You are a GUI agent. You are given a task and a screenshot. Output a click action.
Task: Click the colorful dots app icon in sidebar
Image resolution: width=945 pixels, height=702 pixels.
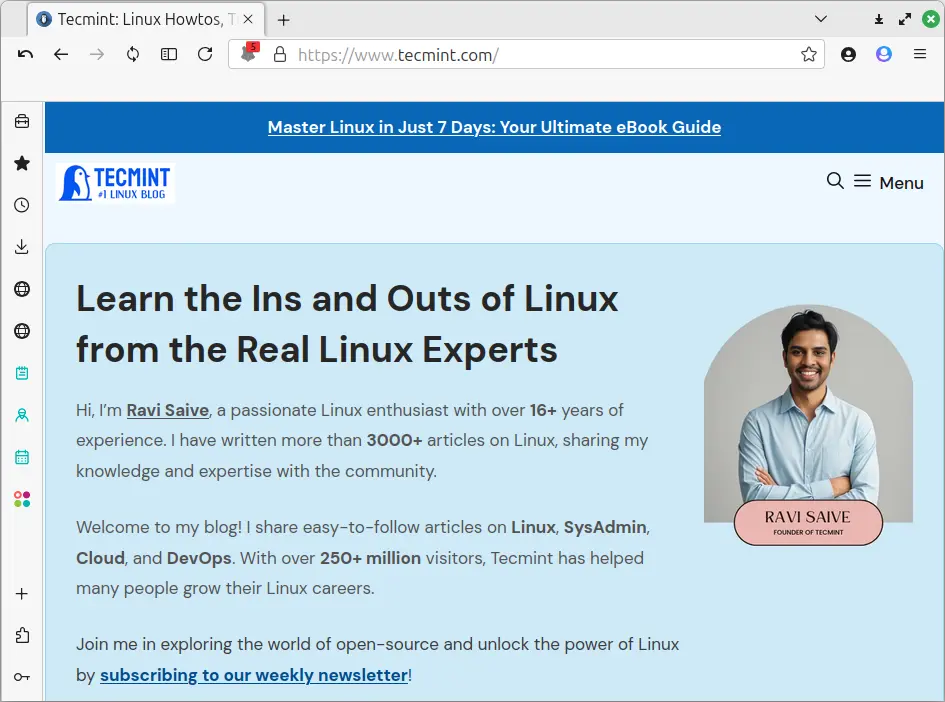(22, 499)
